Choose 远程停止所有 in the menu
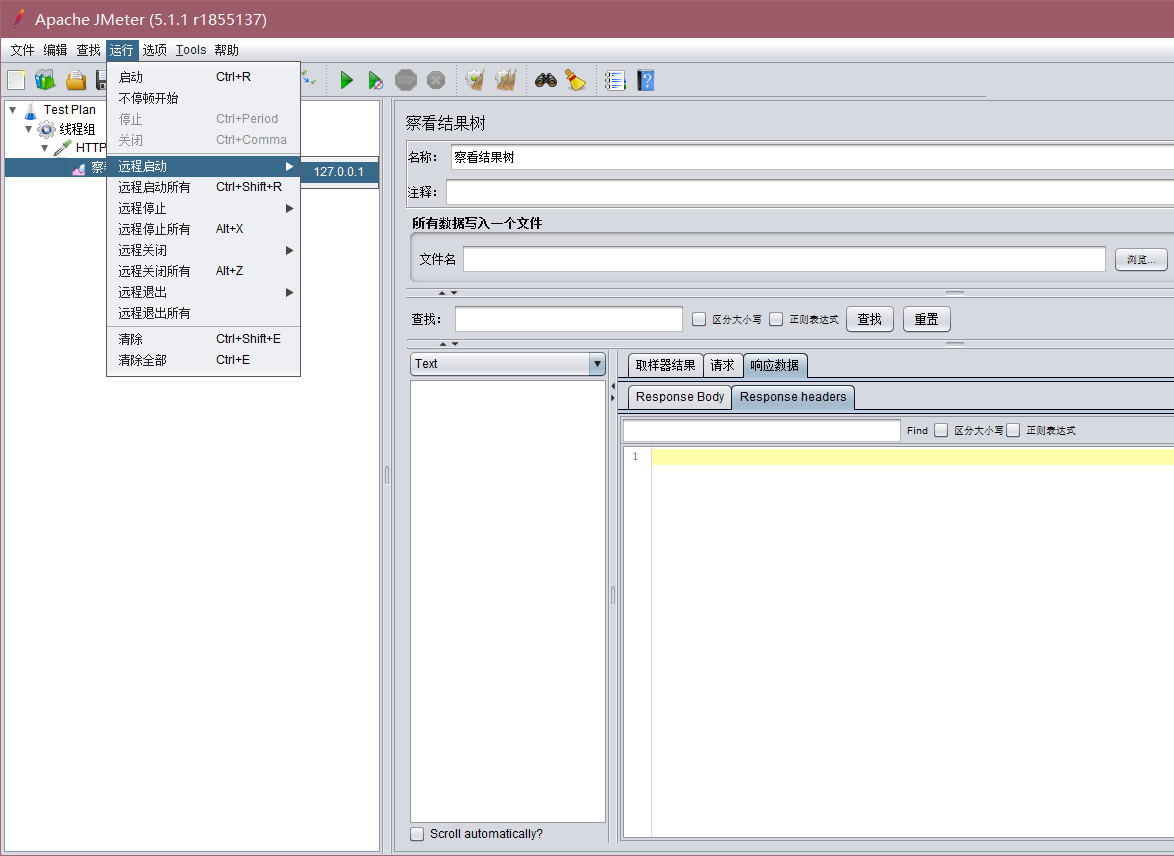The width and height of the screenshot is (1174, 856). pyautogui.click(x=204, y=229)
